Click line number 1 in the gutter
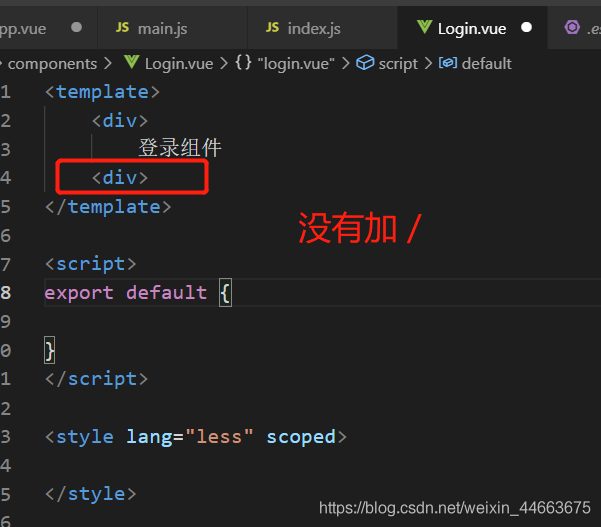The width and height of the screenshot is (601, 527). coord(5,92)
